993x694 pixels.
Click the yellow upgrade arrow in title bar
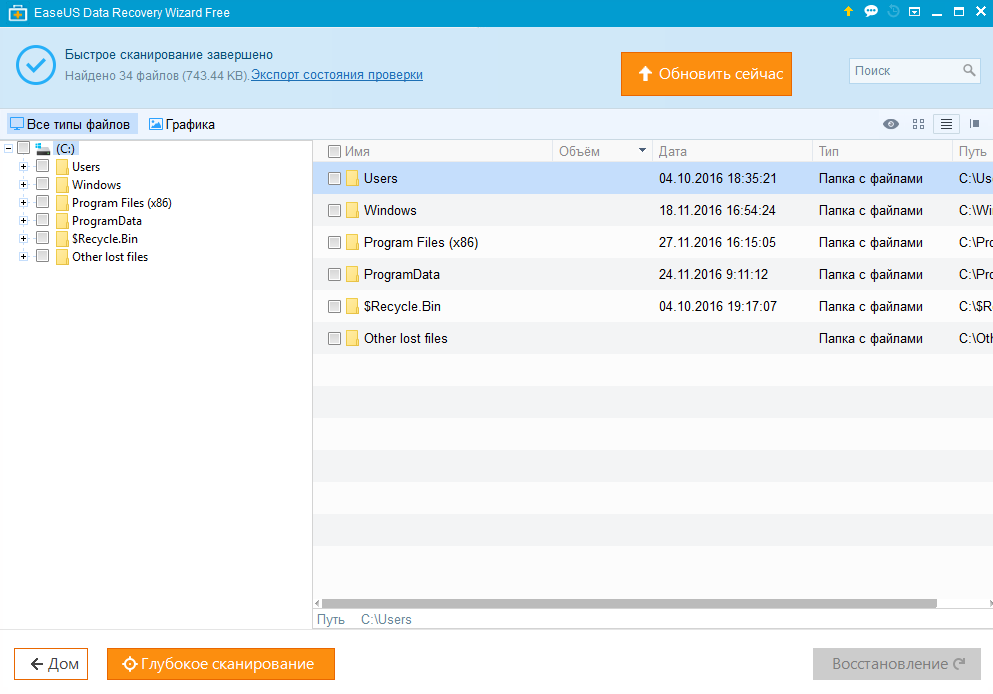tap(848, 11)
